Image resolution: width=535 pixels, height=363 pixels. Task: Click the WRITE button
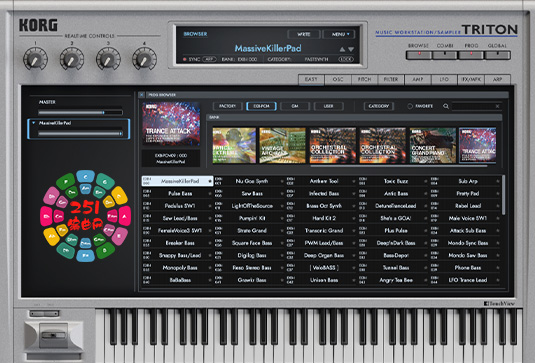(304, 34)
